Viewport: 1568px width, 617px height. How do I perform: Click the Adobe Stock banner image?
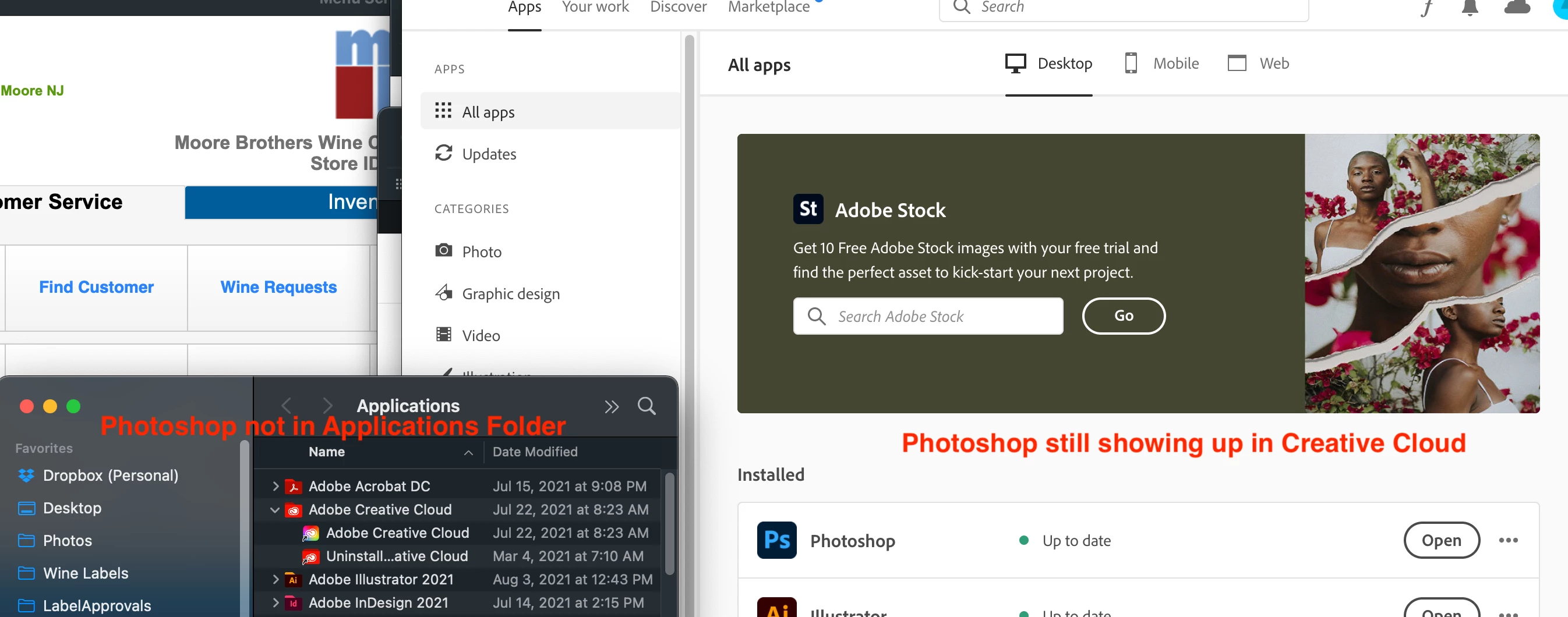(1421, 273)
